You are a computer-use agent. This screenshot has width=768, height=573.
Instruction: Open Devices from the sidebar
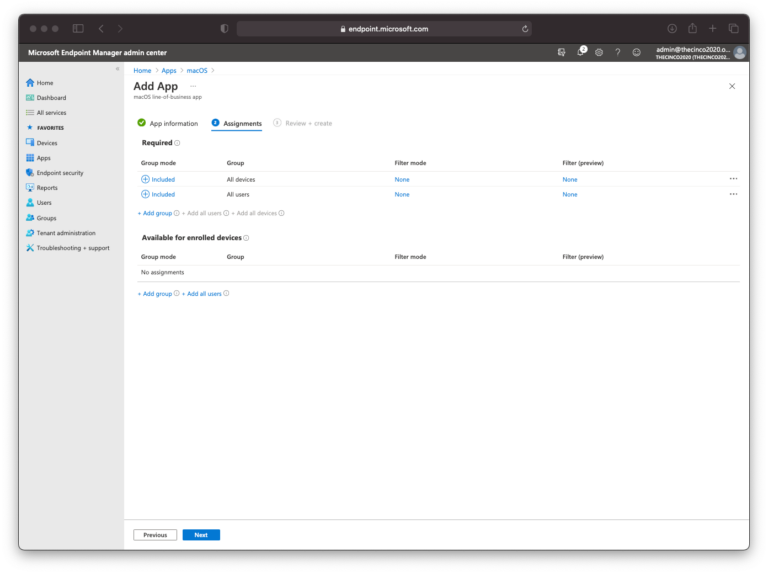[46, 143]
